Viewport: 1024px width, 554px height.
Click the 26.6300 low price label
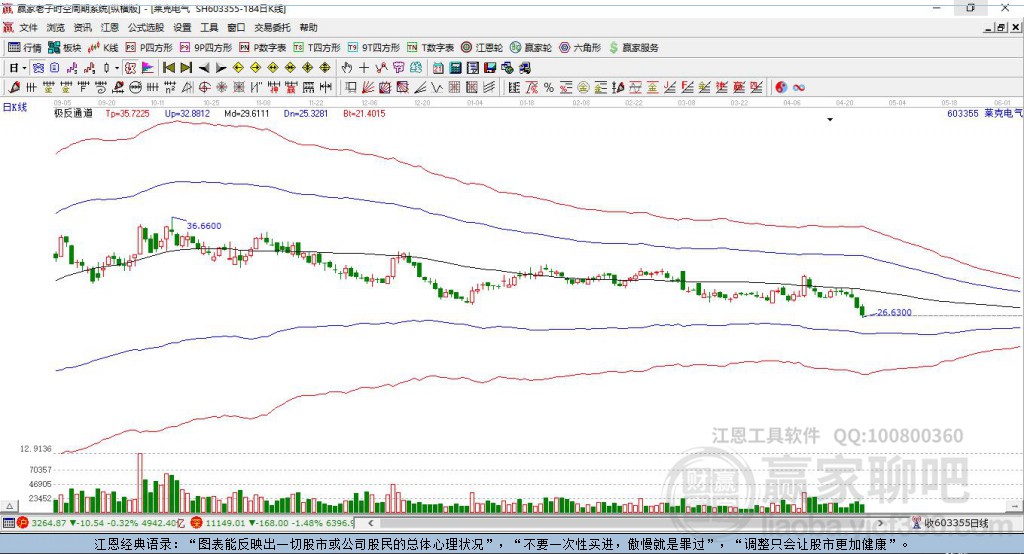pos(894,312)
